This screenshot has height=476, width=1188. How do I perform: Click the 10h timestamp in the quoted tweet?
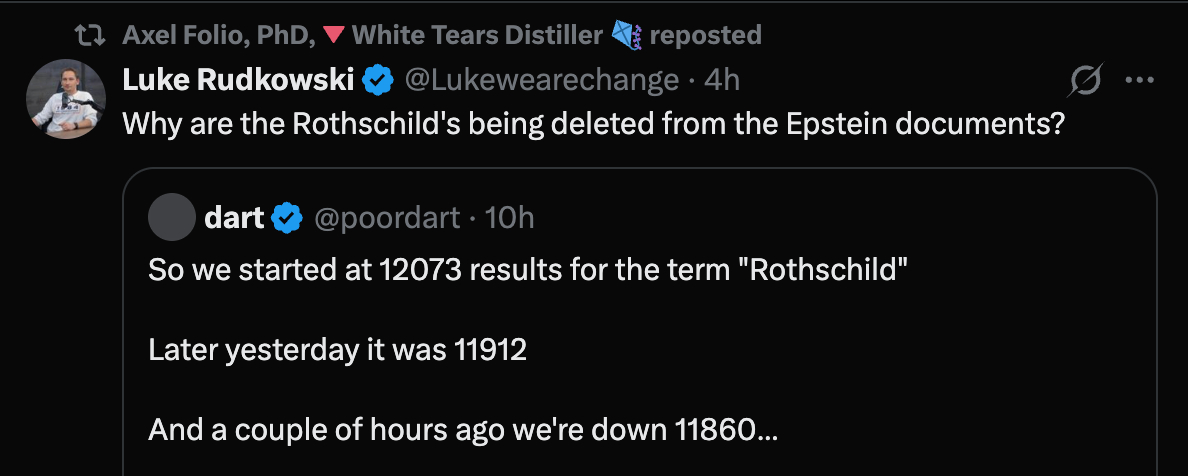pos(509,217)
